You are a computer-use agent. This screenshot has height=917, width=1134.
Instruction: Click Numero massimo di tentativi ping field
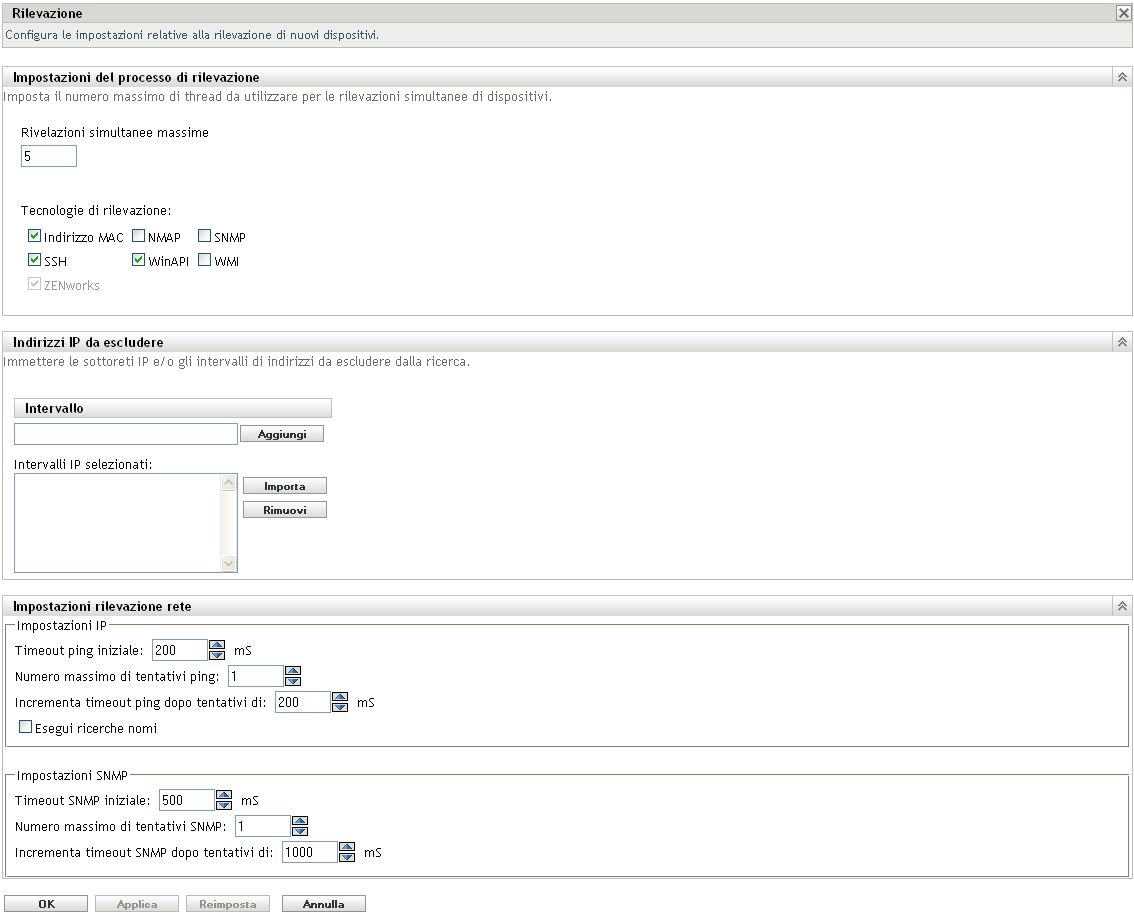(x=255, y=676)
